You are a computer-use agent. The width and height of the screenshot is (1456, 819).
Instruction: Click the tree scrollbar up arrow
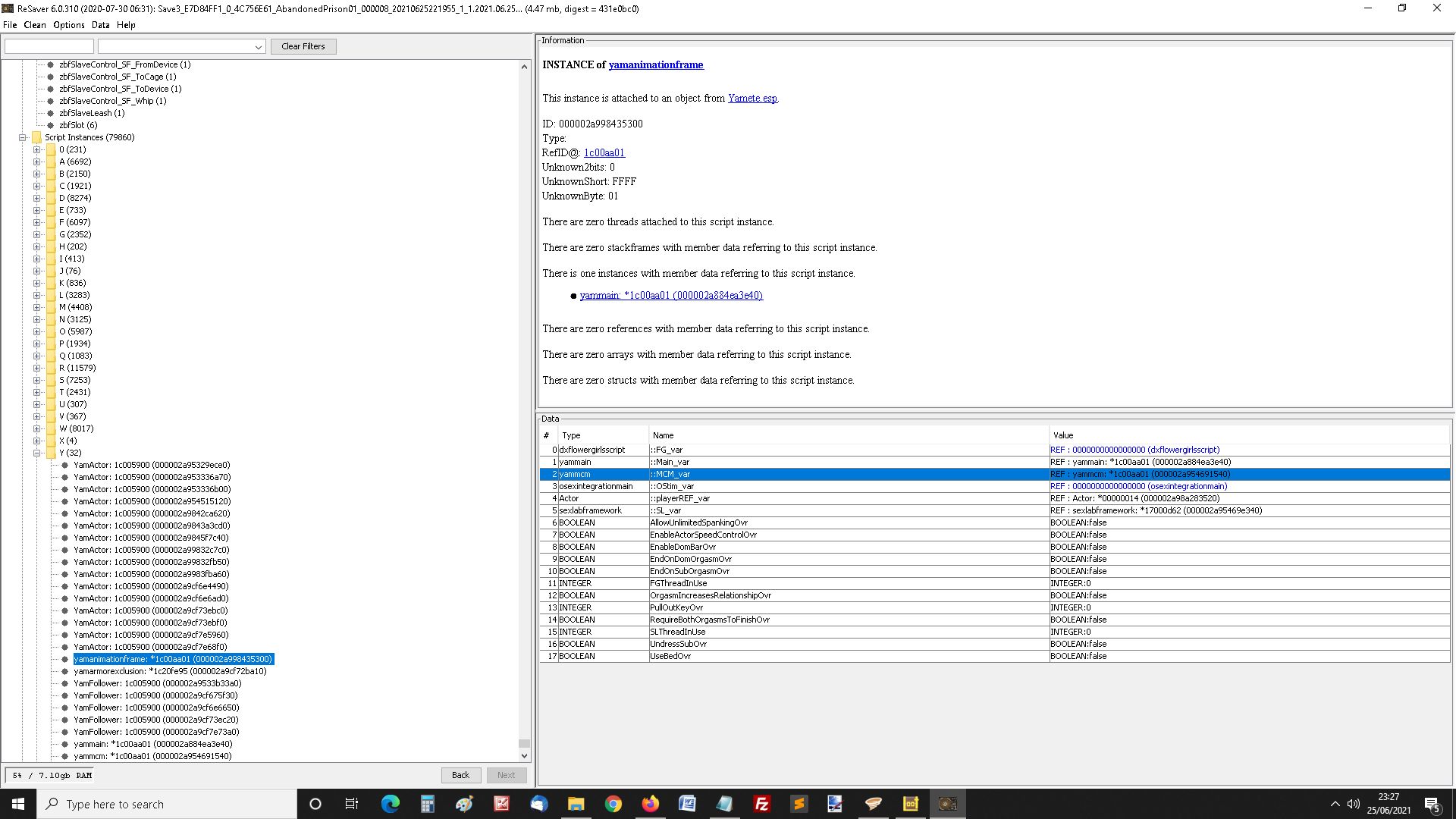click(x=524, y=67)
